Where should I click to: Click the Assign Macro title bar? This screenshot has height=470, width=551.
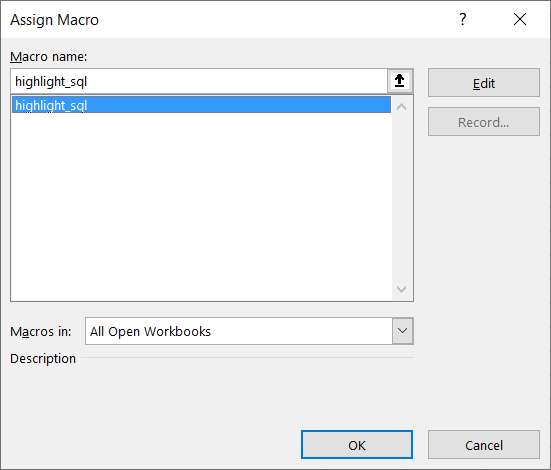(x=225, y=20)
